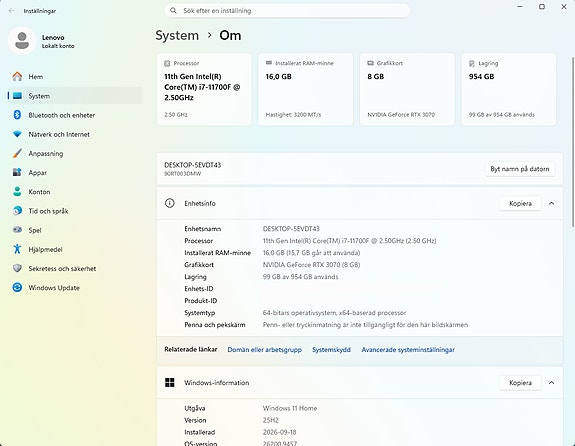
Task: Open Nätverk och Internet wifi icon
Action: pyautogui.click(x=17, y=134)
